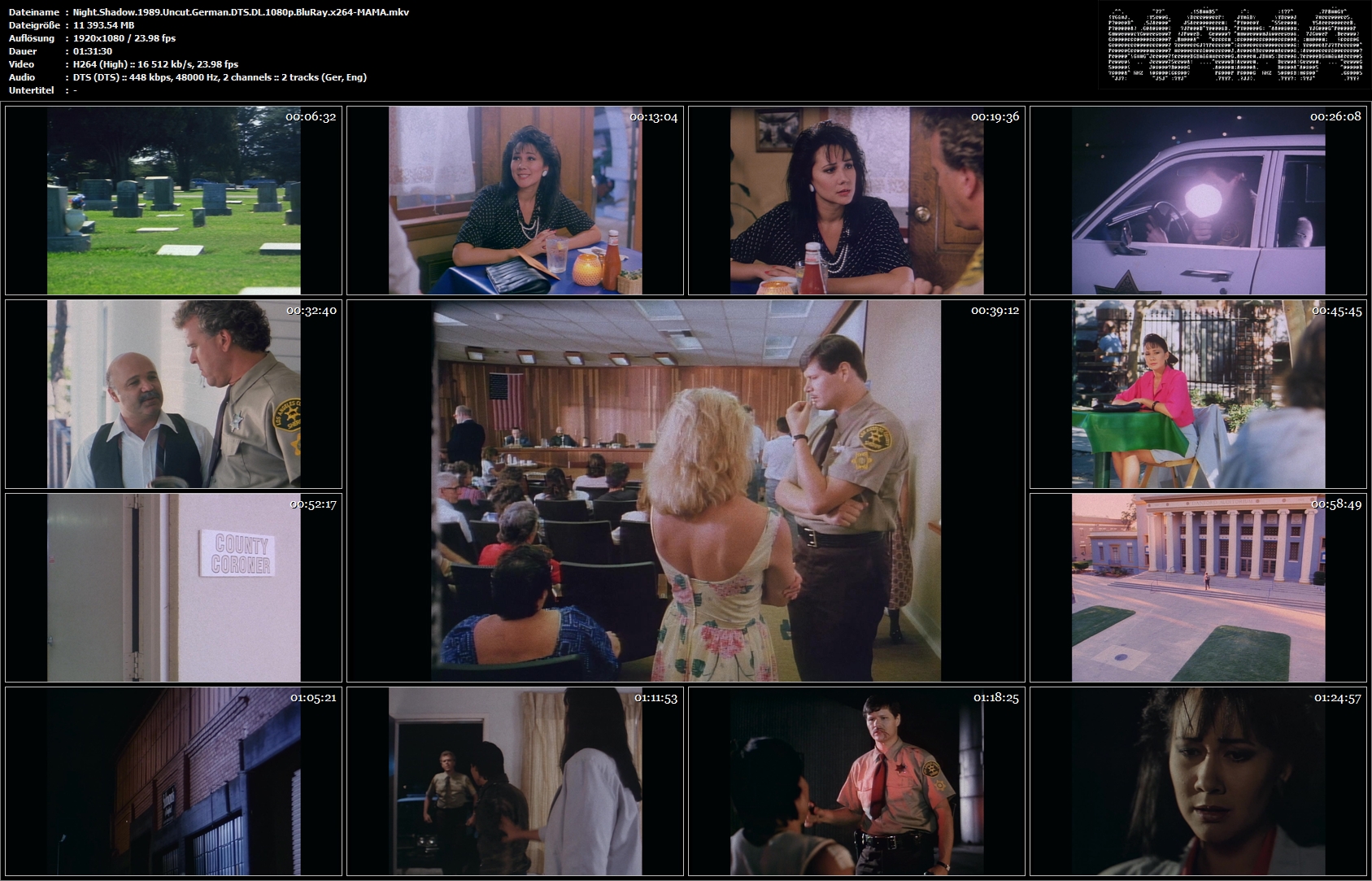Select the Video label in the header
This screenshot has width=1372, height=881.
point(22,64)
